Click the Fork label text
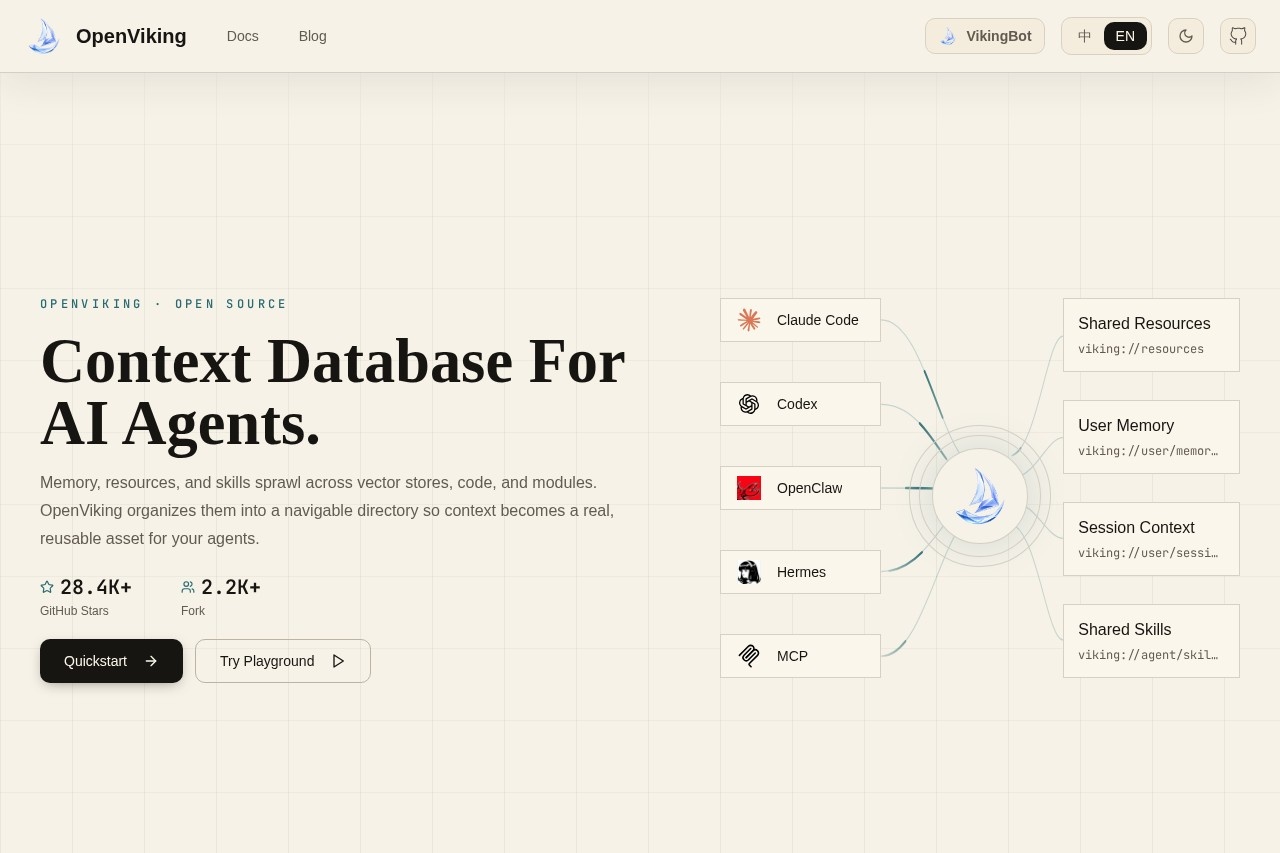 [193, 611]
